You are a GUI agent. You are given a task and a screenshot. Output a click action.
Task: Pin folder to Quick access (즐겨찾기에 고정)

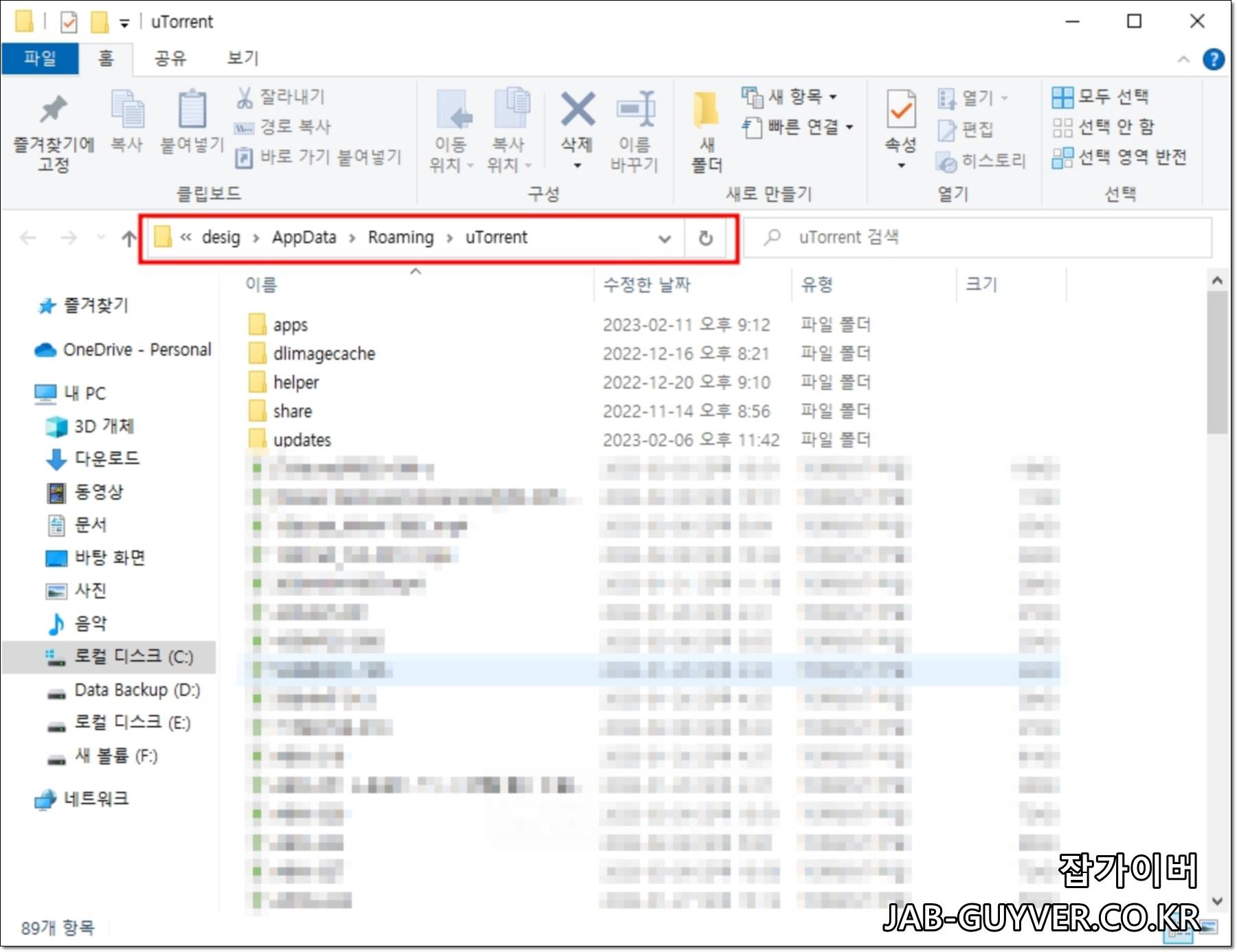pyautogui.click(x=54, y=132)
